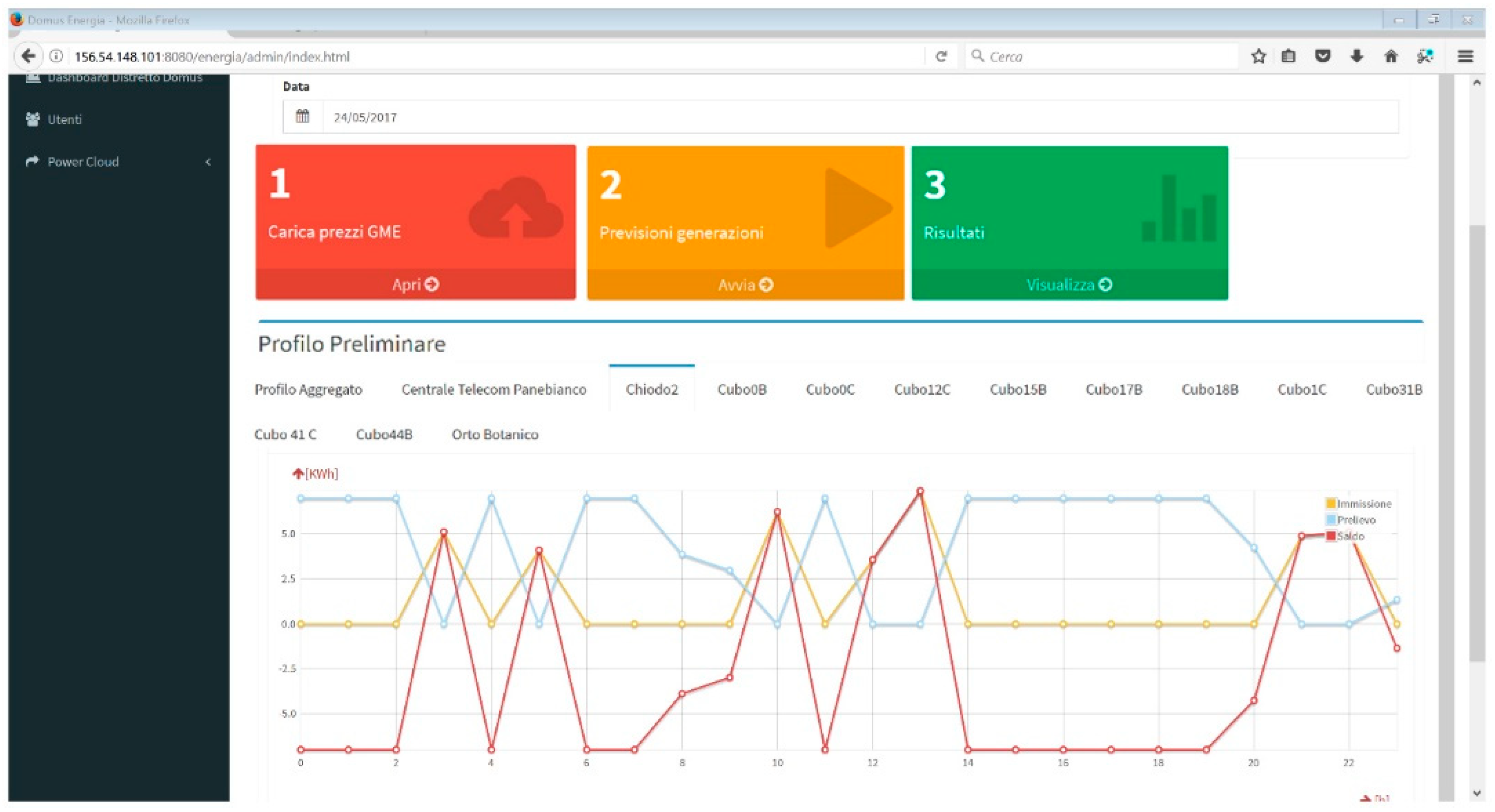
Task: Click the date input field showing 24/05/2017
Action: (x=859, y=117)
